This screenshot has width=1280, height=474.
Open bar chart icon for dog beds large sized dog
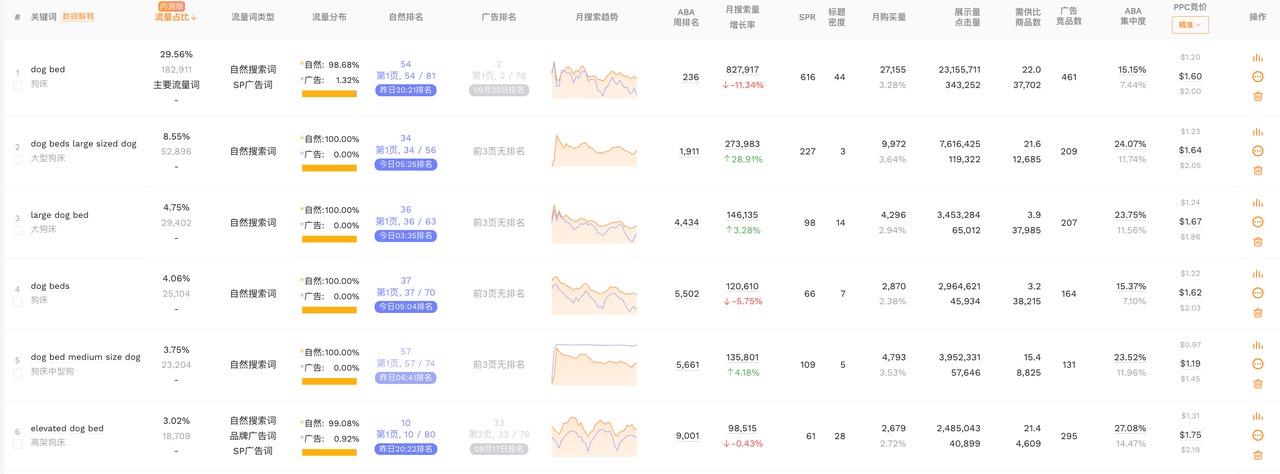(x=1257, y=132)
